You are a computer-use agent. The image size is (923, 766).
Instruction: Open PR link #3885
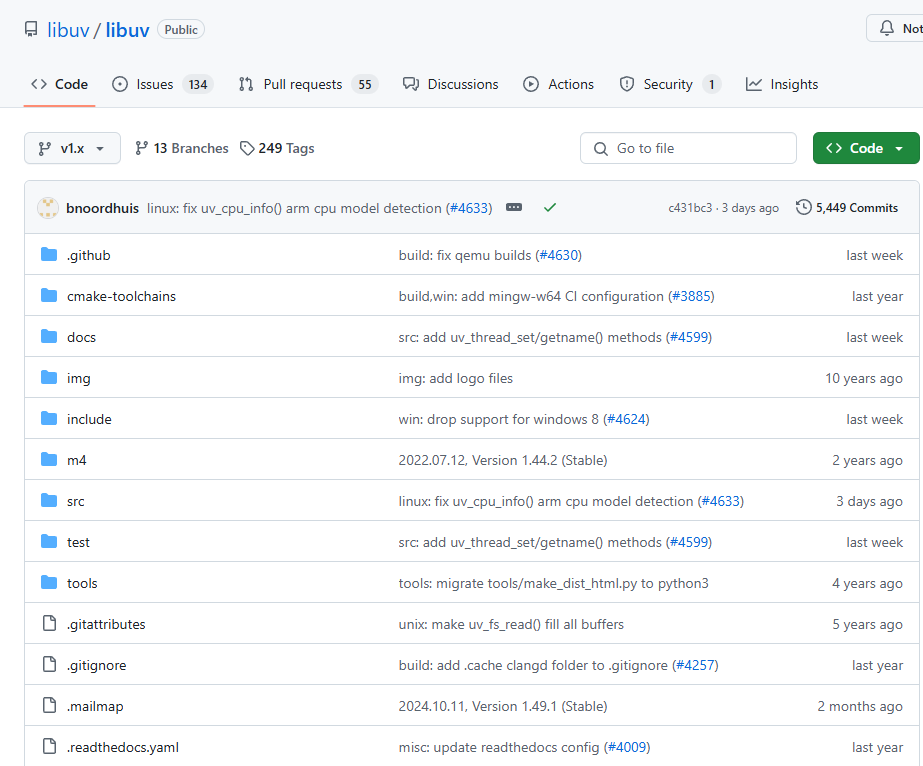[691, 296]
